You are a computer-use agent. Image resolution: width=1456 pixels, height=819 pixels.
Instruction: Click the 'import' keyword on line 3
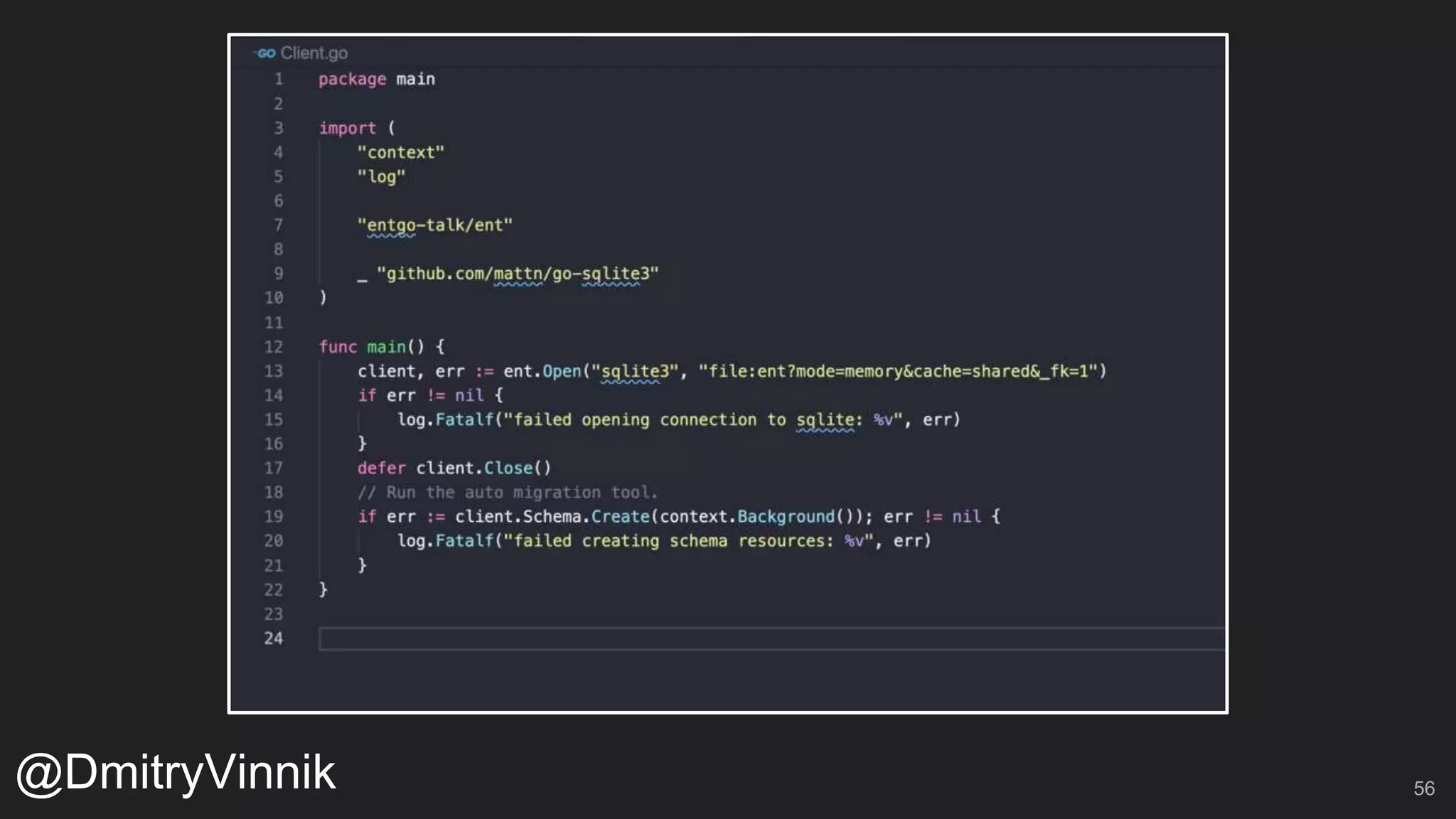tap(347, 128)
